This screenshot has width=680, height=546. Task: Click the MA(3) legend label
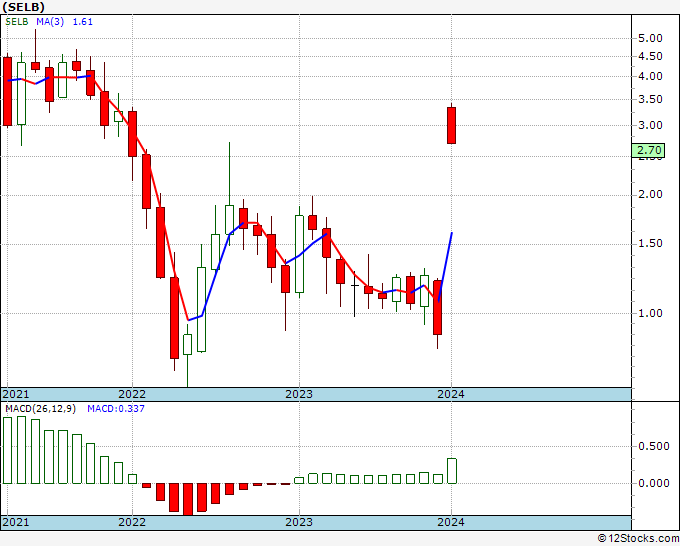(50, 22)
